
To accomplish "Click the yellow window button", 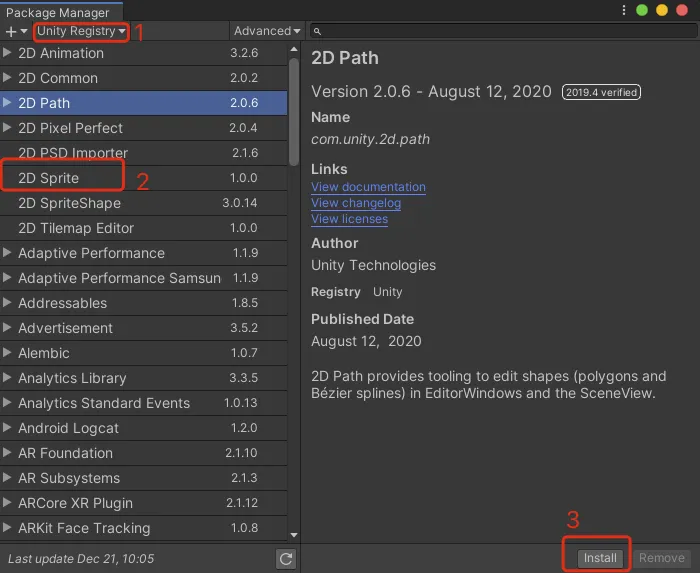I will tap(662, 10).
